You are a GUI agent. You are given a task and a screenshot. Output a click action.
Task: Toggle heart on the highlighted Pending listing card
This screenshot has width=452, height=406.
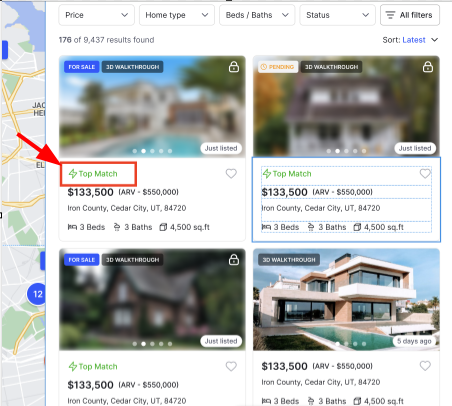(x=425, y=173)
